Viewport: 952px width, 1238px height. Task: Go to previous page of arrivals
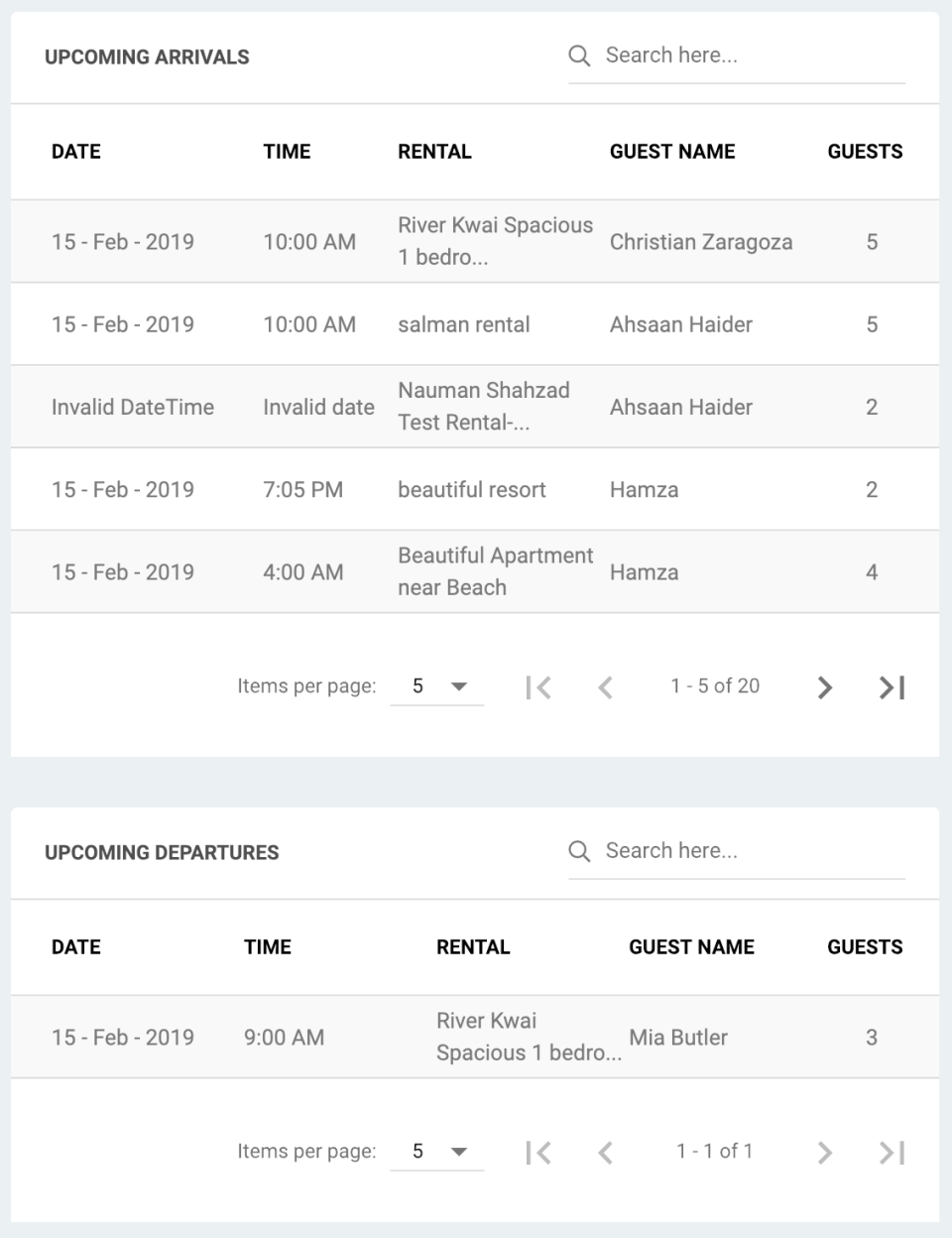tap(606, 686)
